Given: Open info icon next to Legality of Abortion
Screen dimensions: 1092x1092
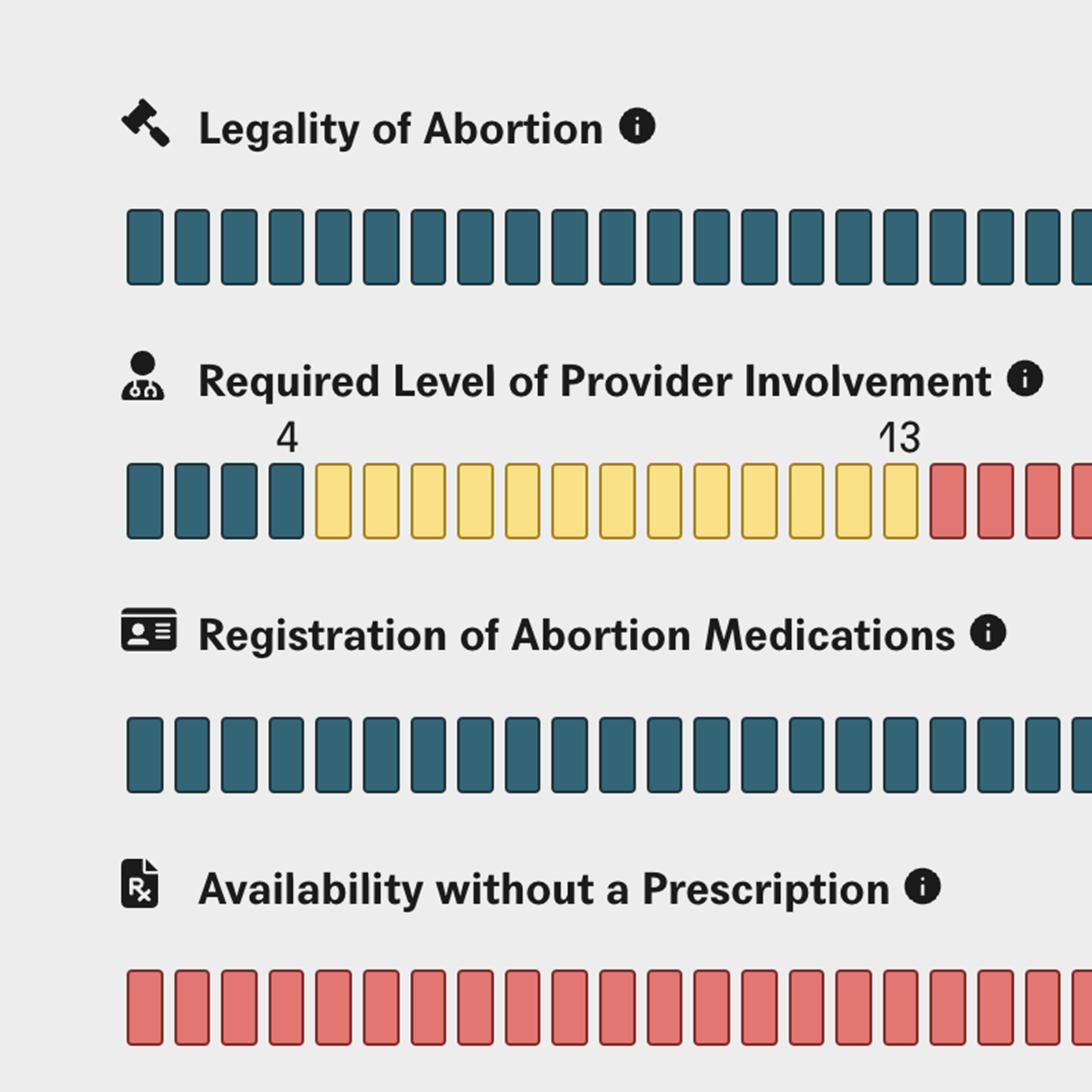Looking at the screenshot, I should [x=637, y=126].
